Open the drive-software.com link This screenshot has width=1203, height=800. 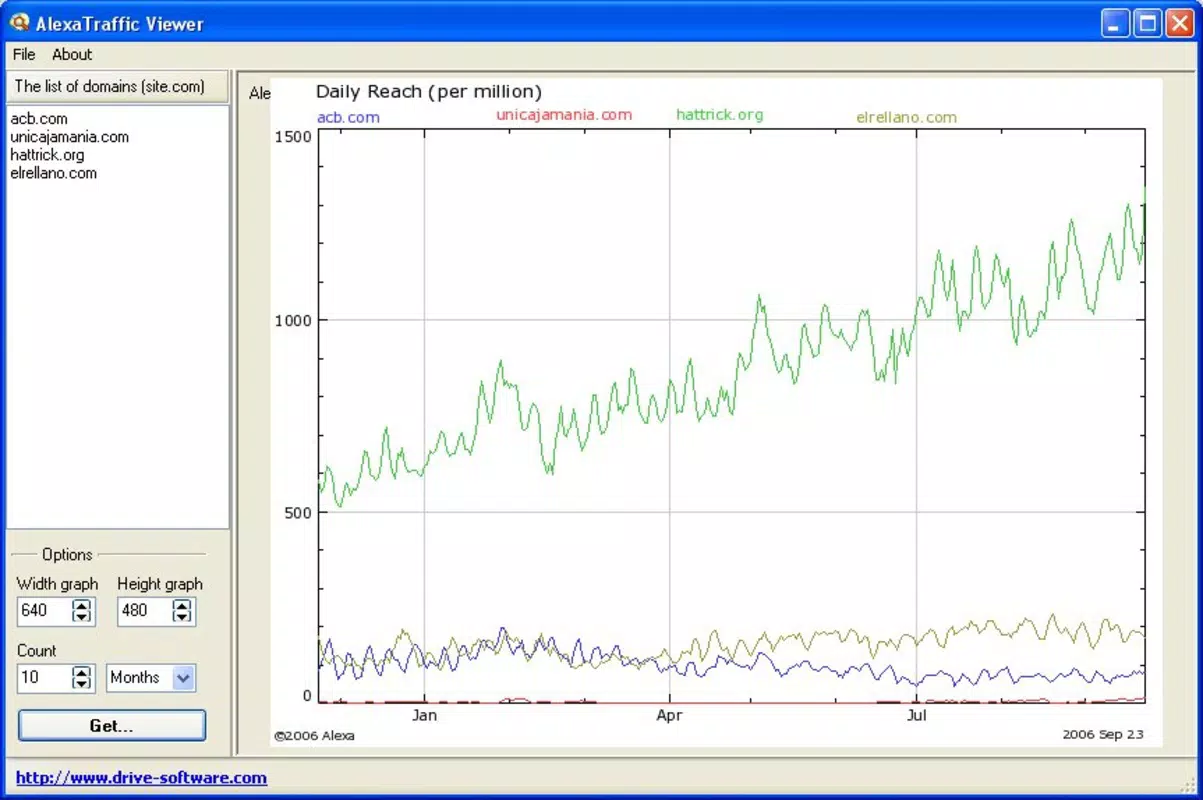tap(141, 778)
